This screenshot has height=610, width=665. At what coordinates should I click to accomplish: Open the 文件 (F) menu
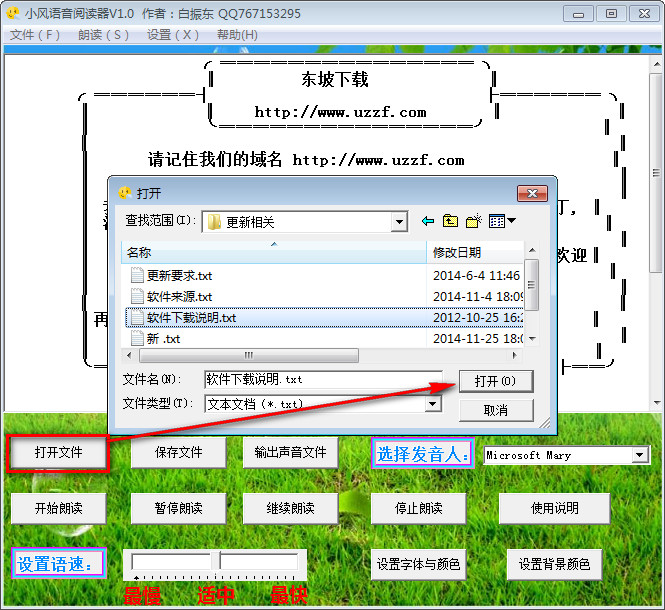coord(35,35)
